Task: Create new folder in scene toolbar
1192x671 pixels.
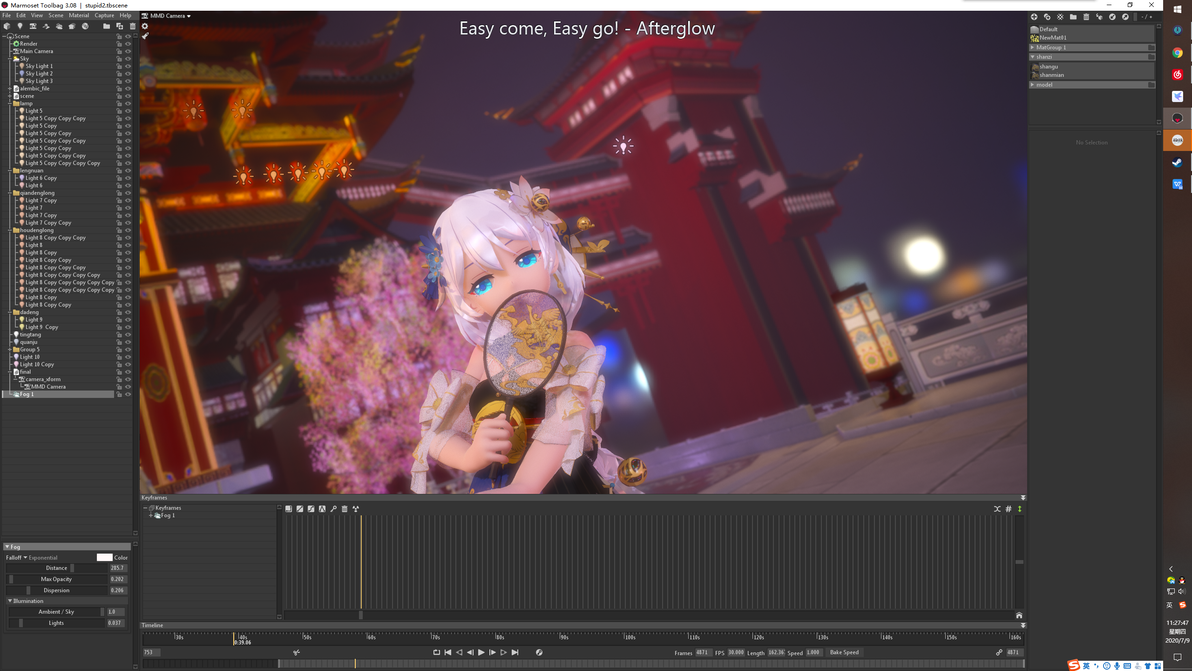Action: (x=106, y=26)
